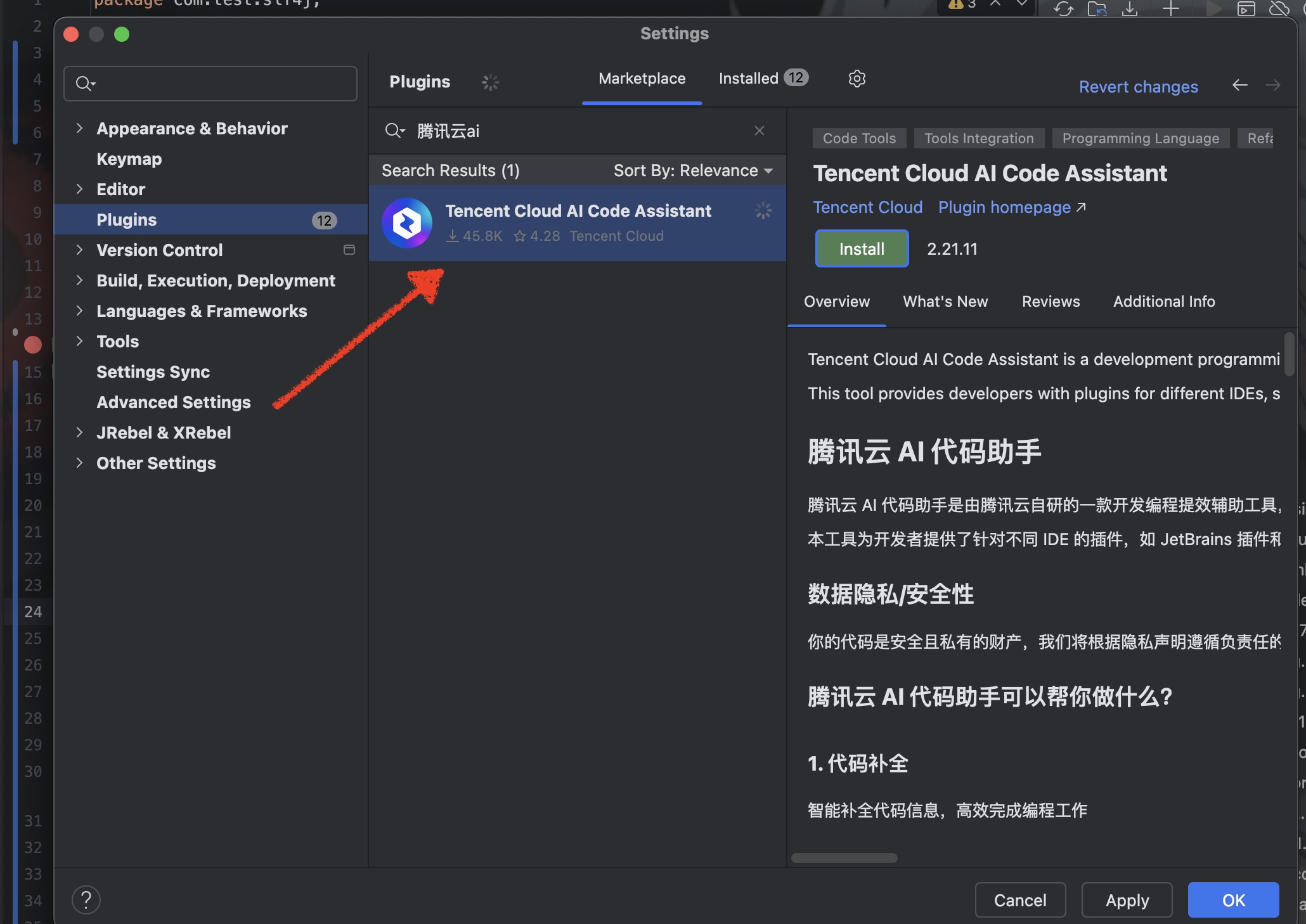The width and height of the screenshot is (1306, 924).
Task: Click the plugin version number 2.21.11
Action: click(952, 248)
